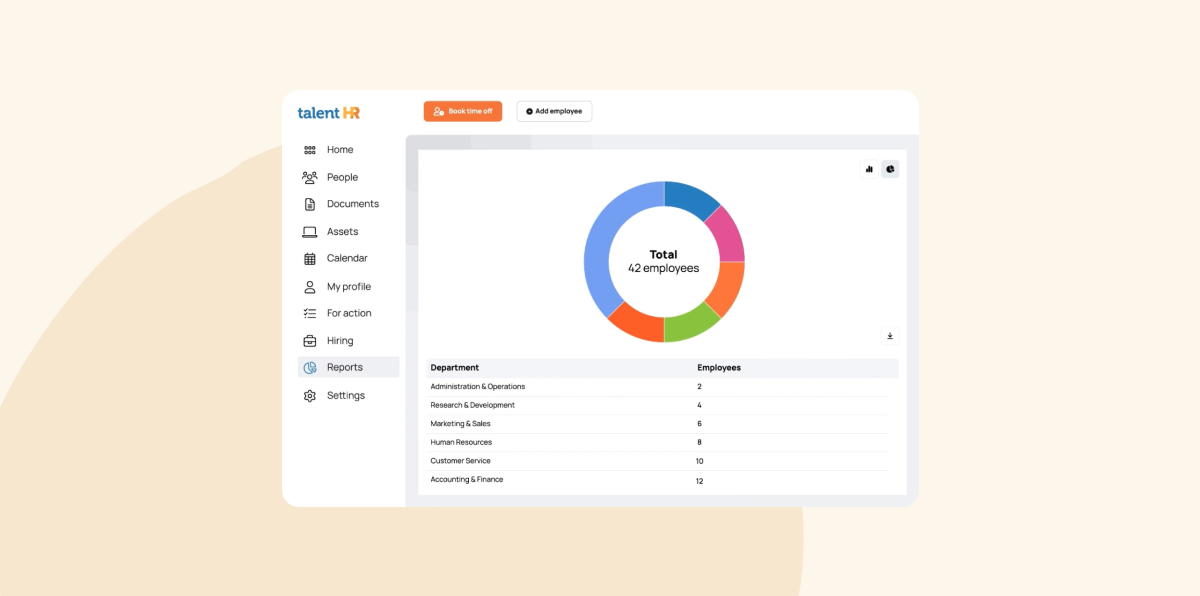Download the report with arrow icon
1200x596 pixels.
pos(890,336)
